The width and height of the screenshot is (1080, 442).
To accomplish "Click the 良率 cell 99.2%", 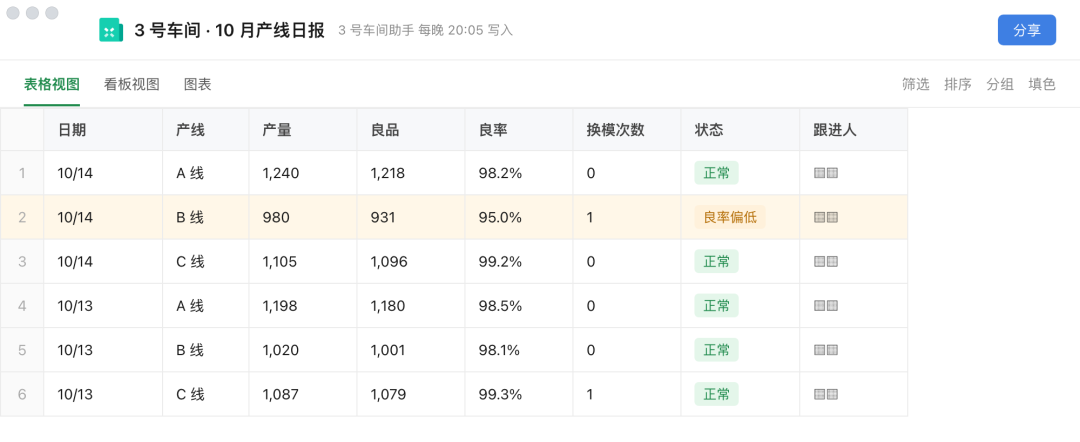I will click(519, 262).
